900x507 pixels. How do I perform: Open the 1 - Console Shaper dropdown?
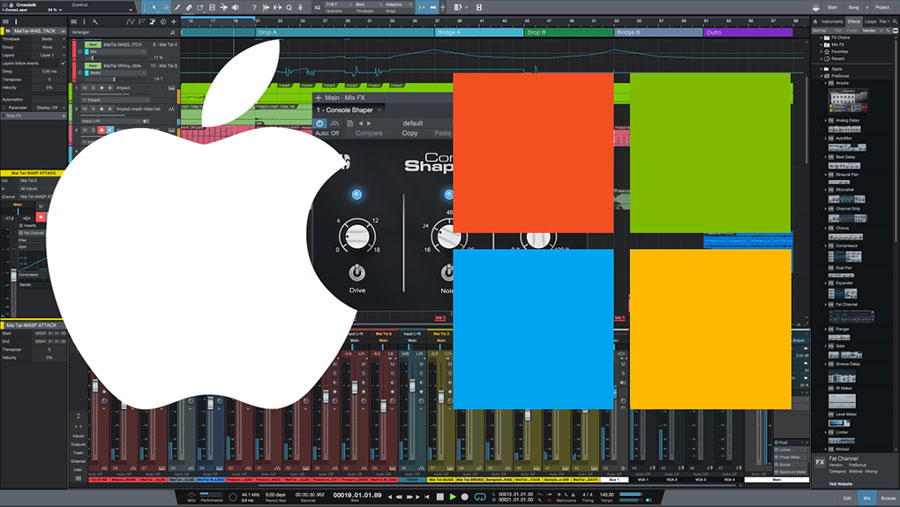[350, 110]
